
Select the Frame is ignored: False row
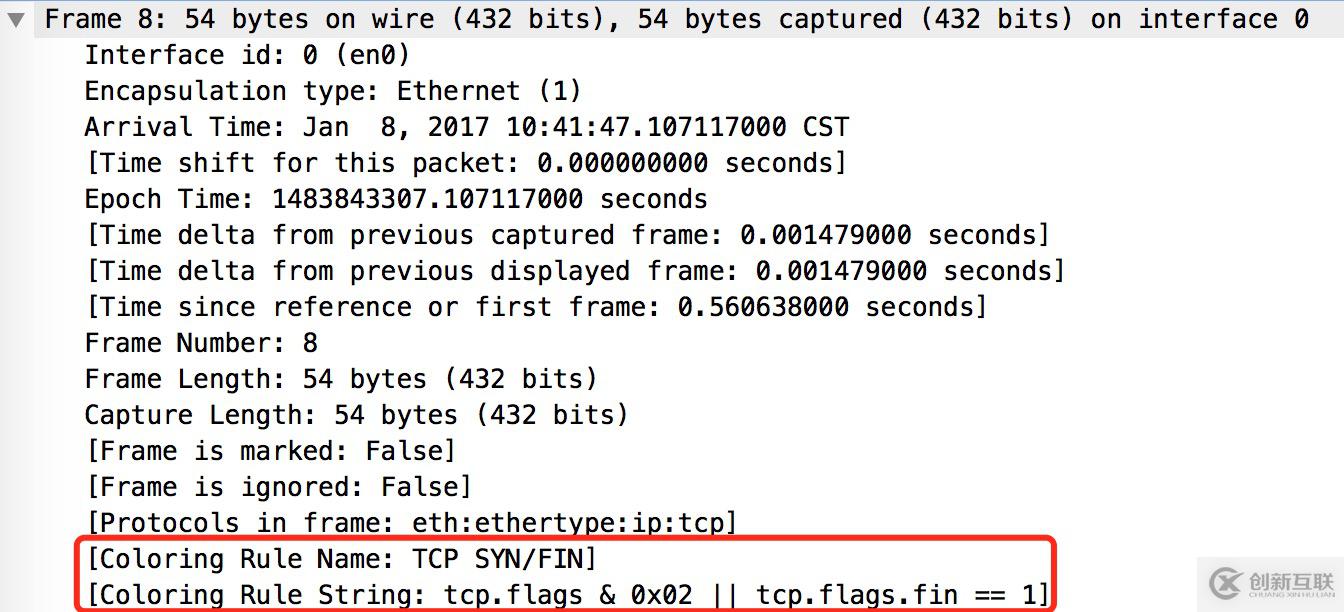(x=278, y=487)
